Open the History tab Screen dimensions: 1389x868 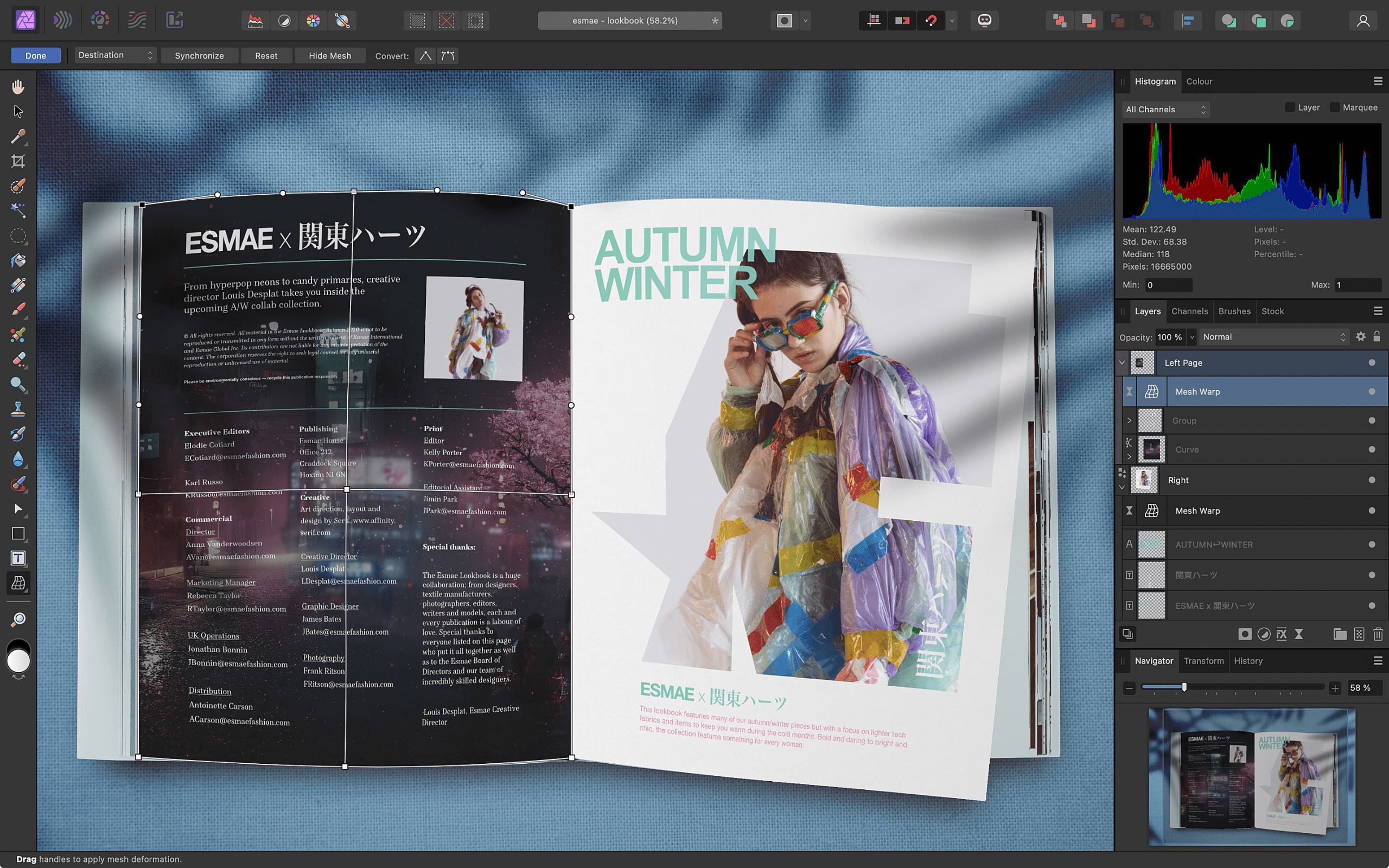pos(1249,661)
